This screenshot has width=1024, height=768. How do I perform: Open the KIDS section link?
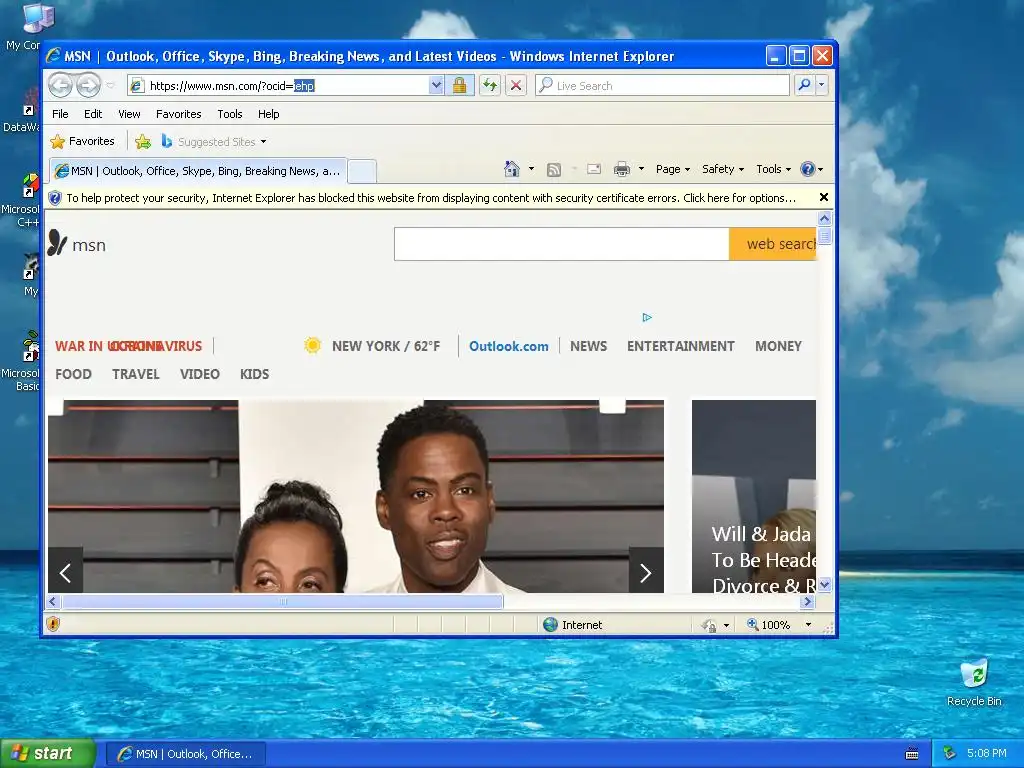(x=254, y=374)
